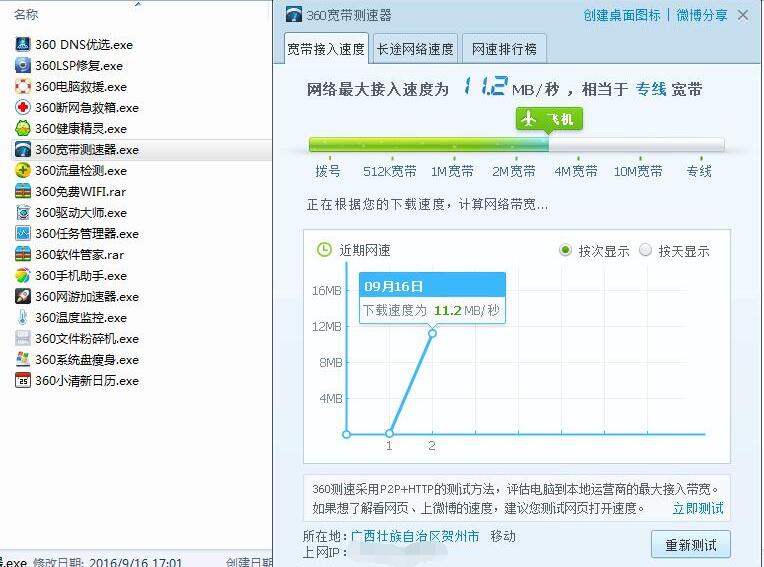Click the 微博分享 link
This screenshot has width=764, height=567.
click(x=702, y=16)
